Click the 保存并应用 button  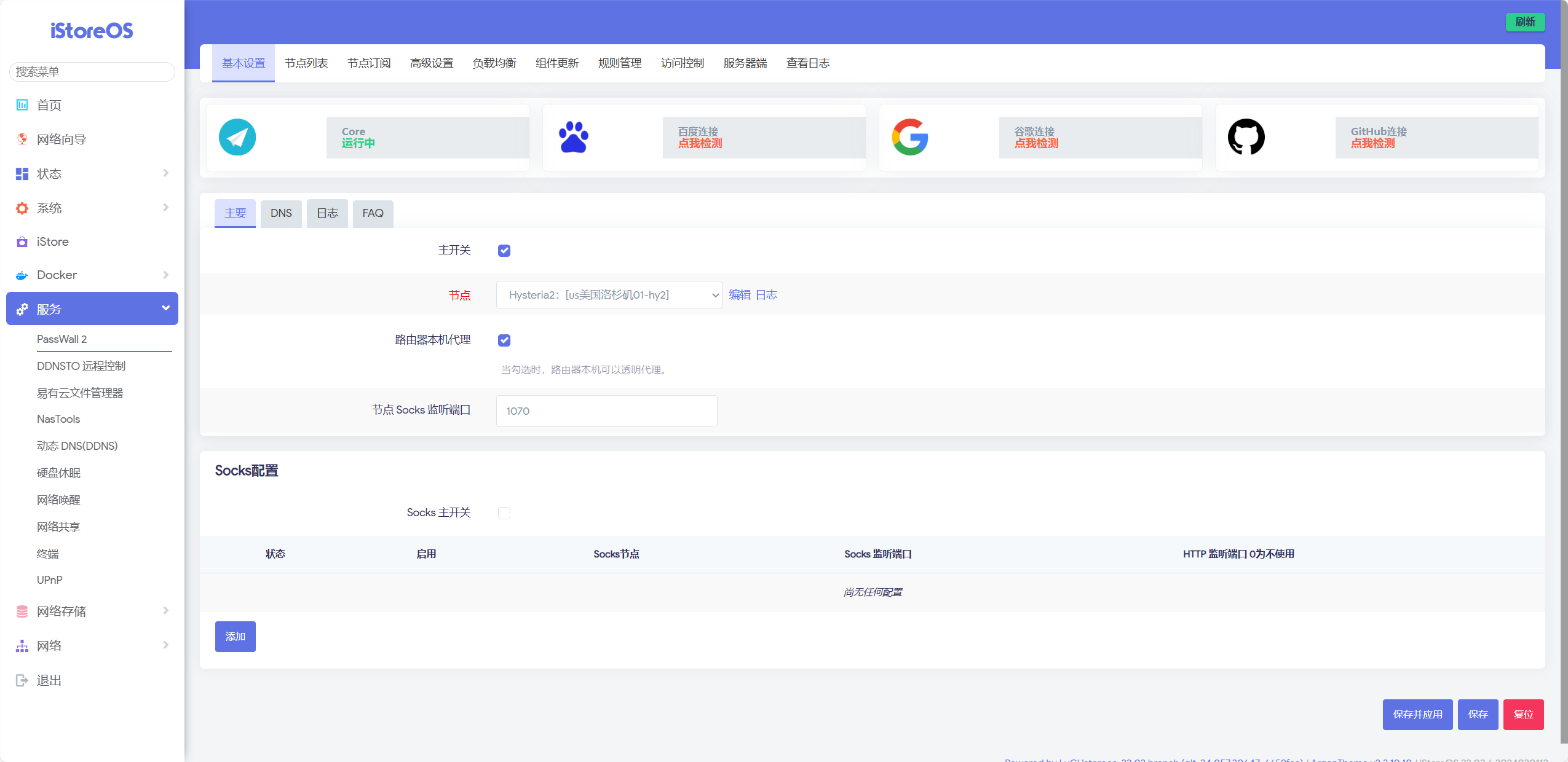pyautogui.click(x=1418, y=715)
